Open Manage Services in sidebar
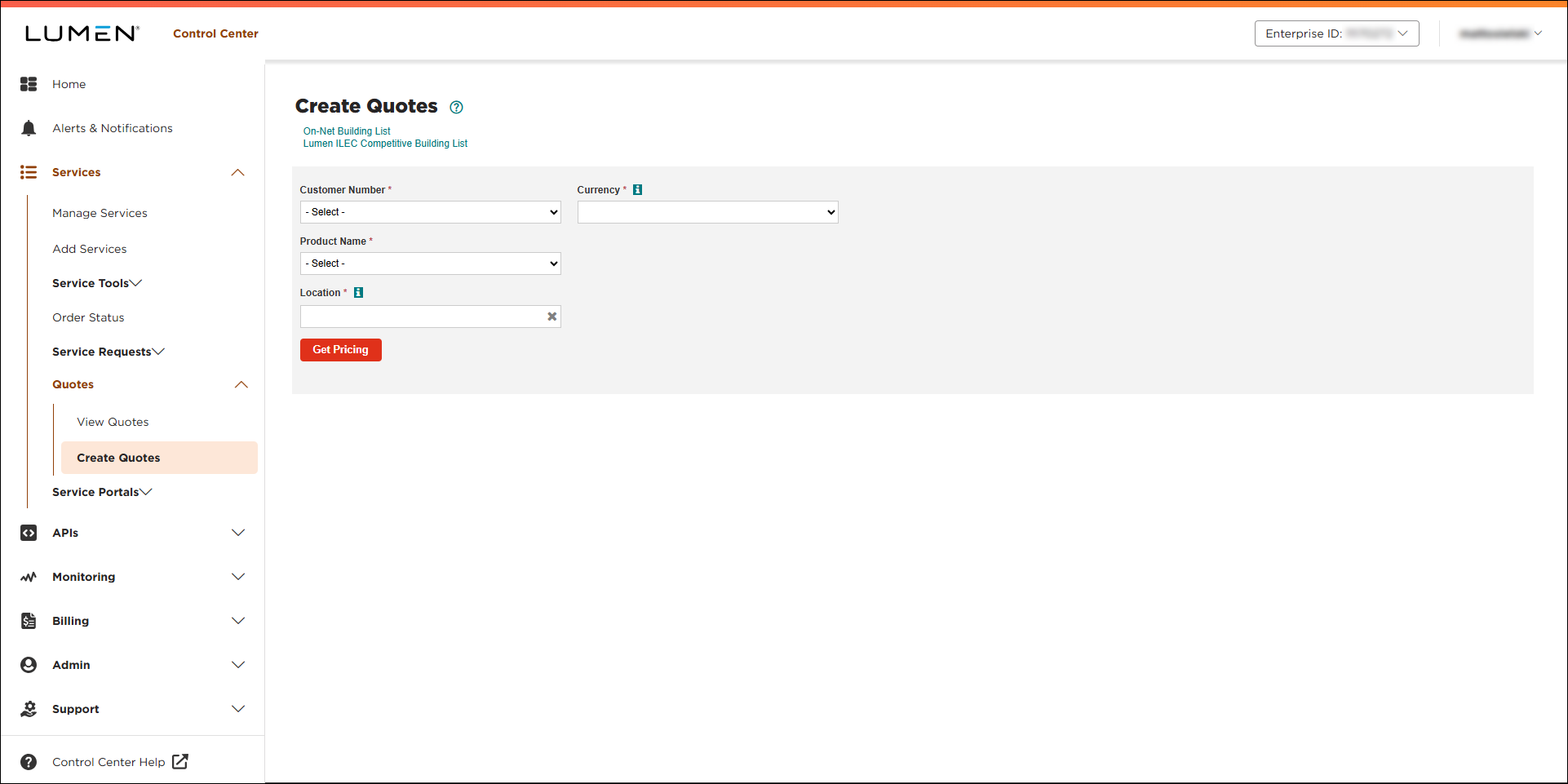The width and height of the screenshot is (1568, 784). (x=100, y=213)
